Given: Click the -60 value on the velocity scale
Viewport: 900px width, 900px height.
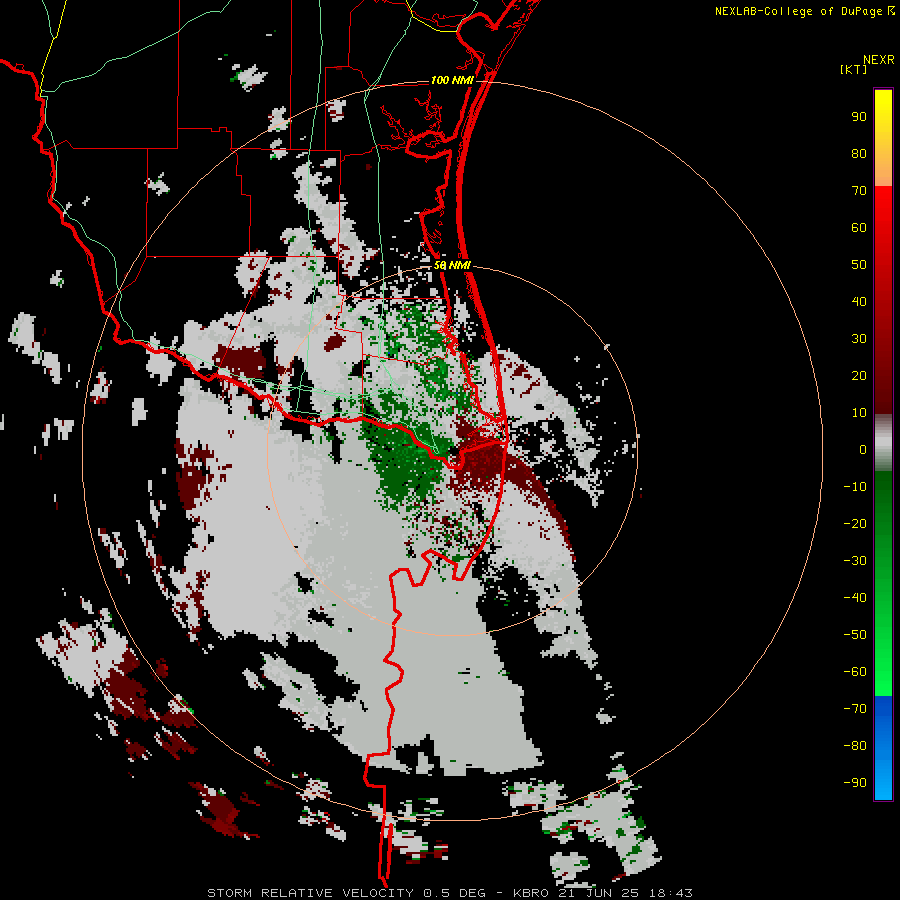Looking at the screenshot, I should coord(855,672).
